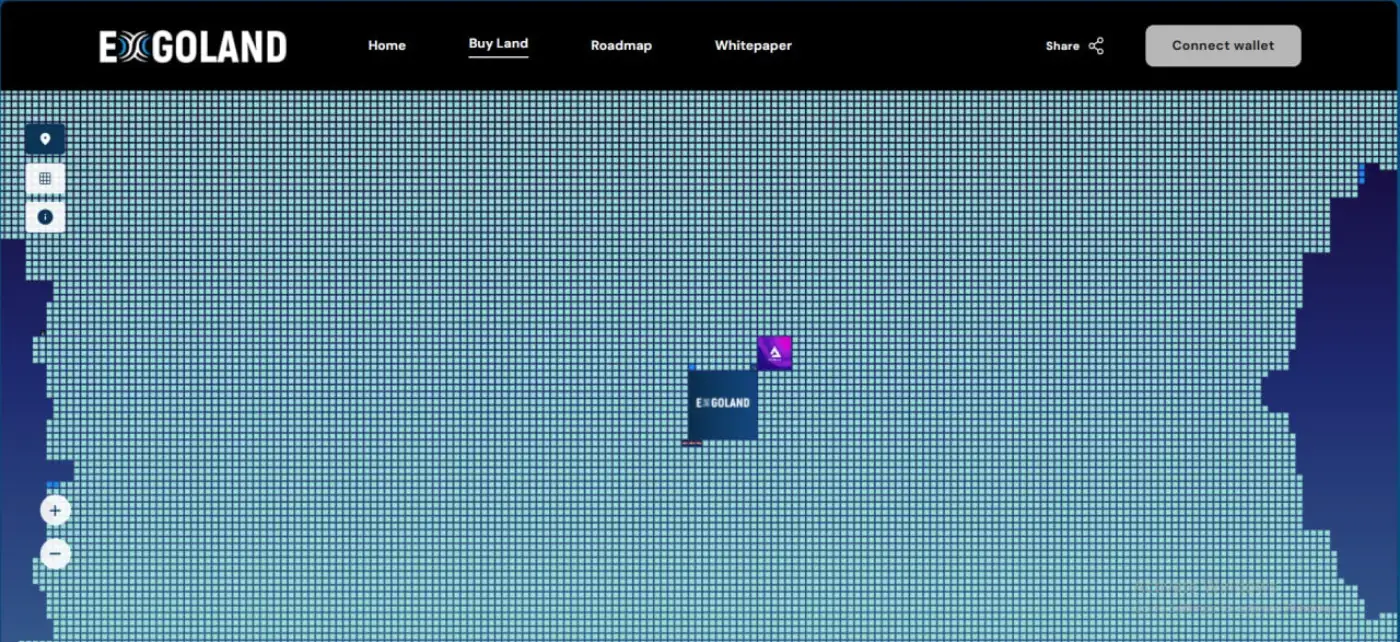The image size is (1400, 642).
Task: Toggle the grid view icon
Action: 45,179
